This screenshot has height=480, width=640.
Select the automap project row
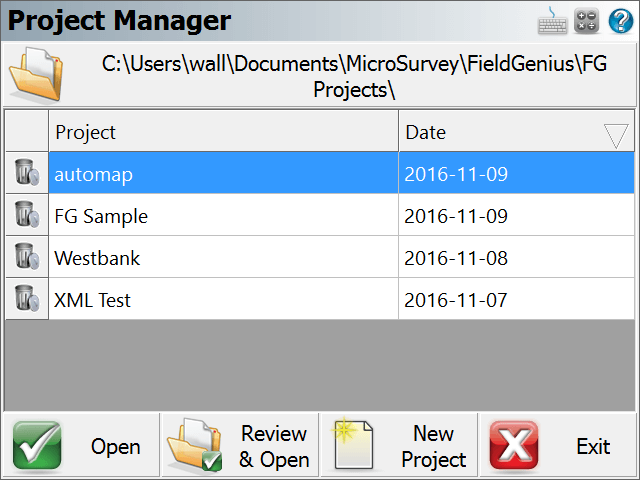tap(341, 173)
